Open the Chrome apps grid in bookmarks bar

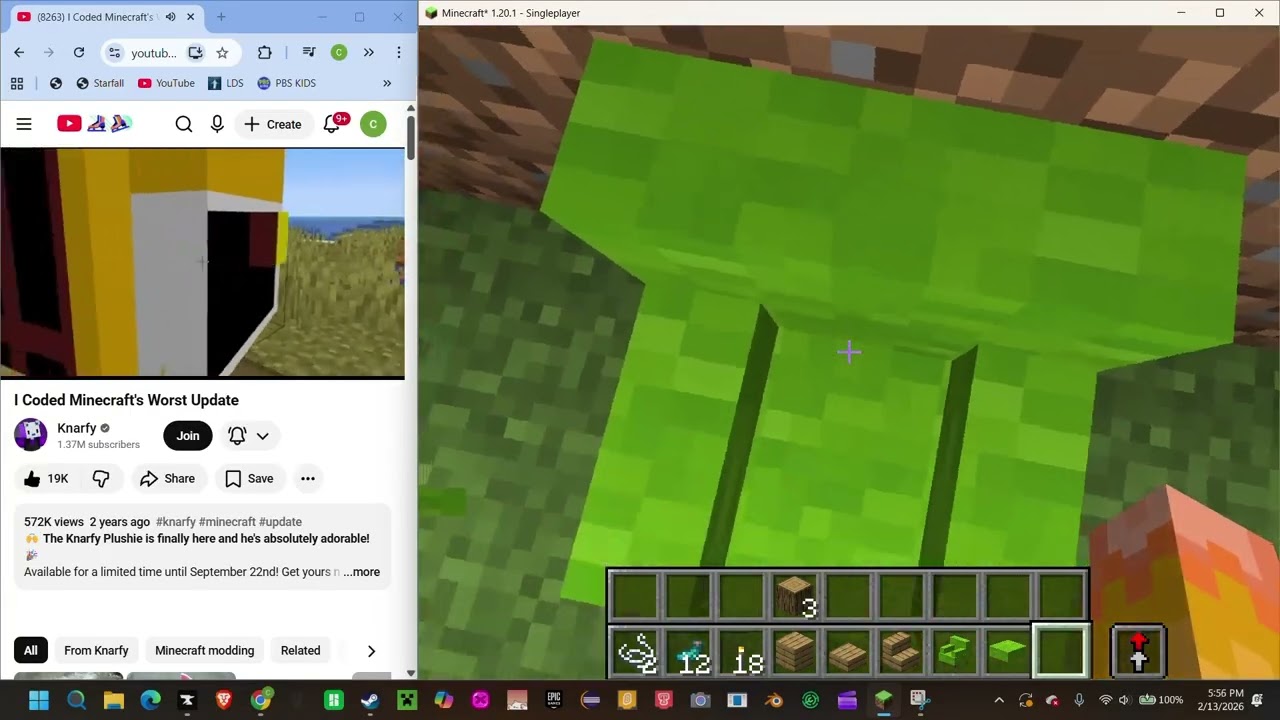(x=17, y=83)
